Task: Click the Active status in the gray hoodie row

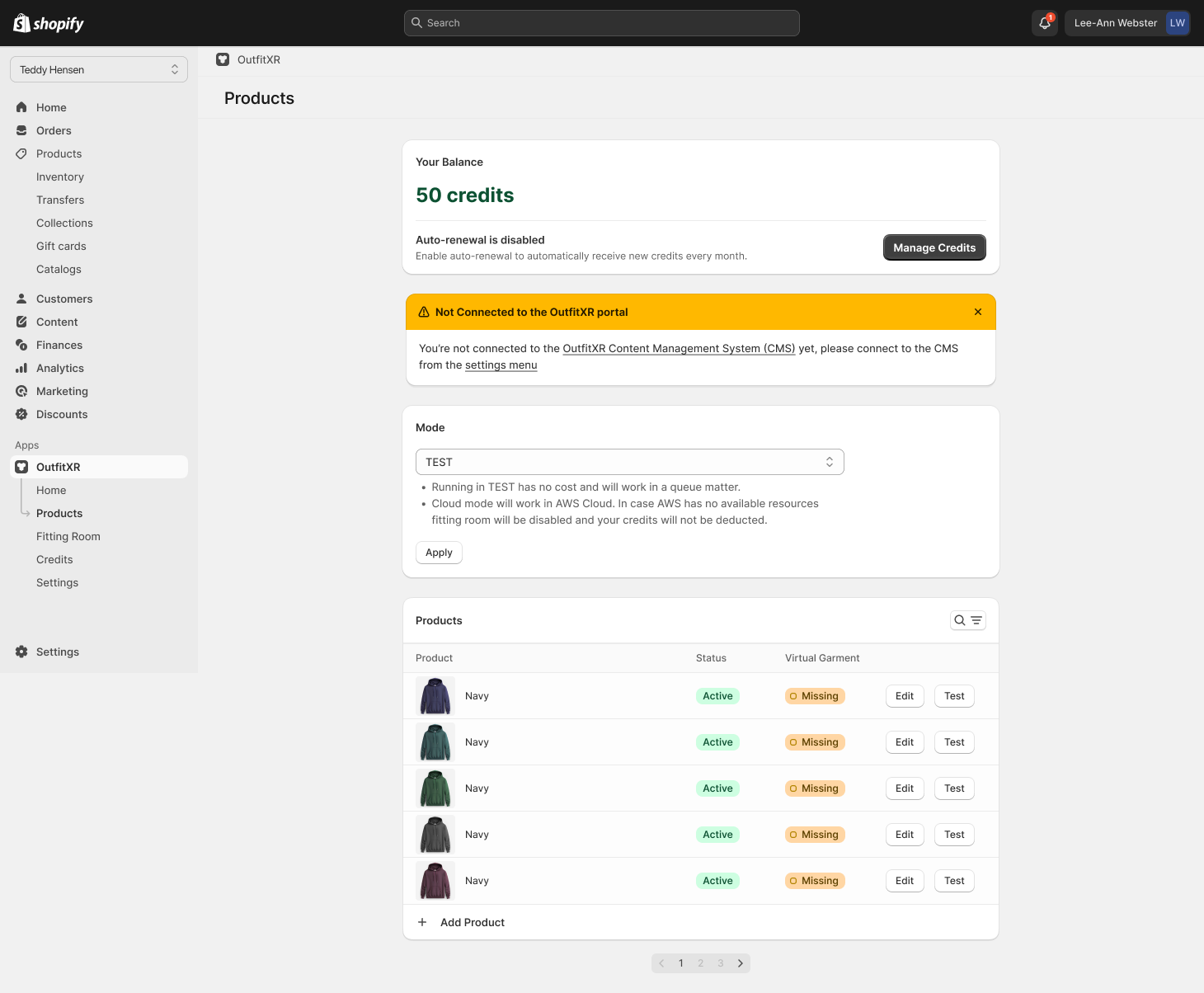Action: point(717,835)
